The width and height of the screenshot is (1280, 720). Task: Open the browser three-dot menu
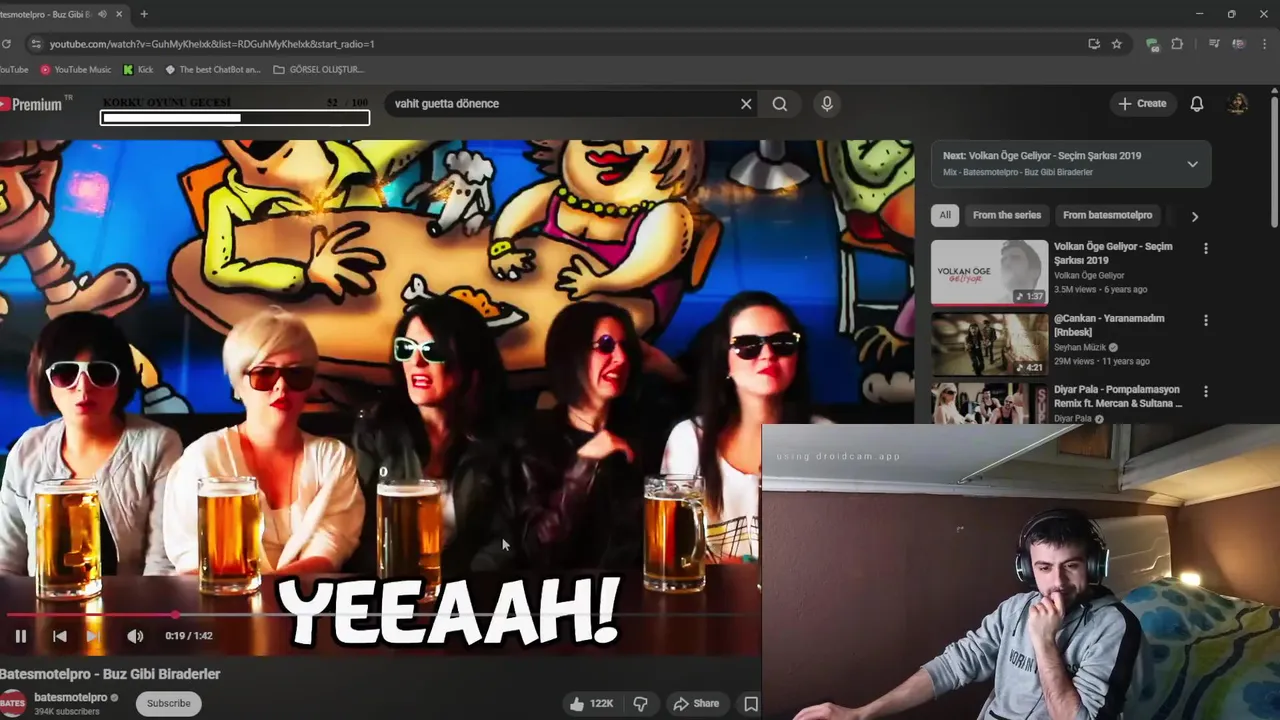(1266, 44)
